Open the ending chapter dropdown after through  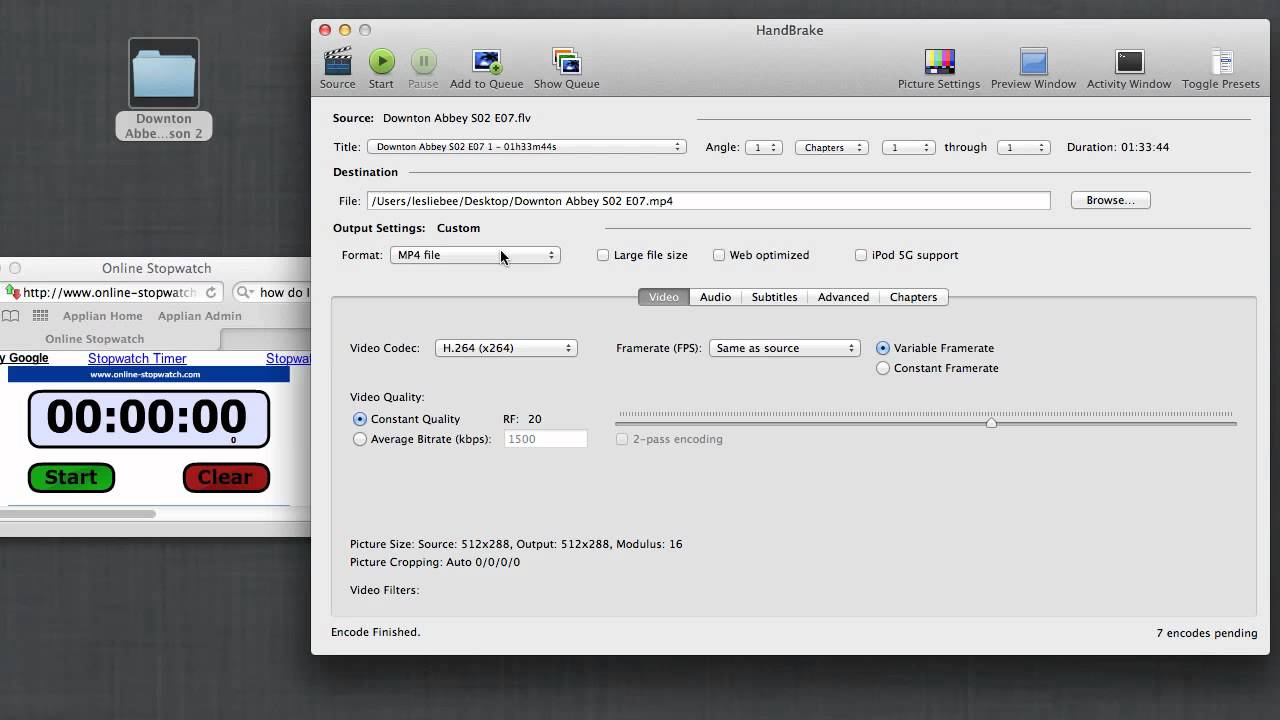click(x=1023, y=147)
